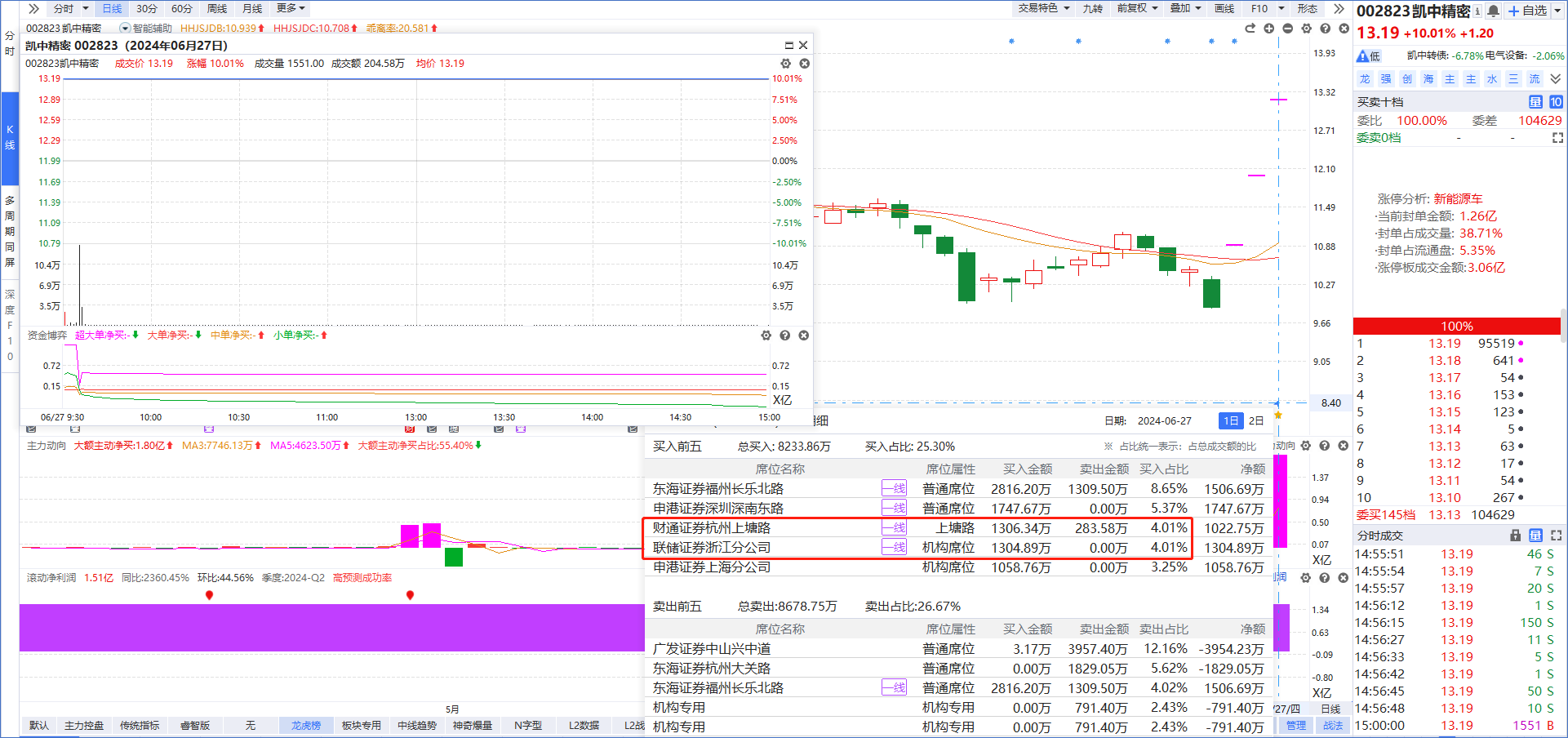Select the 龙虎榜 indicator tab
The height and width of the screenshot is (738, 1568).
(306, 725)
